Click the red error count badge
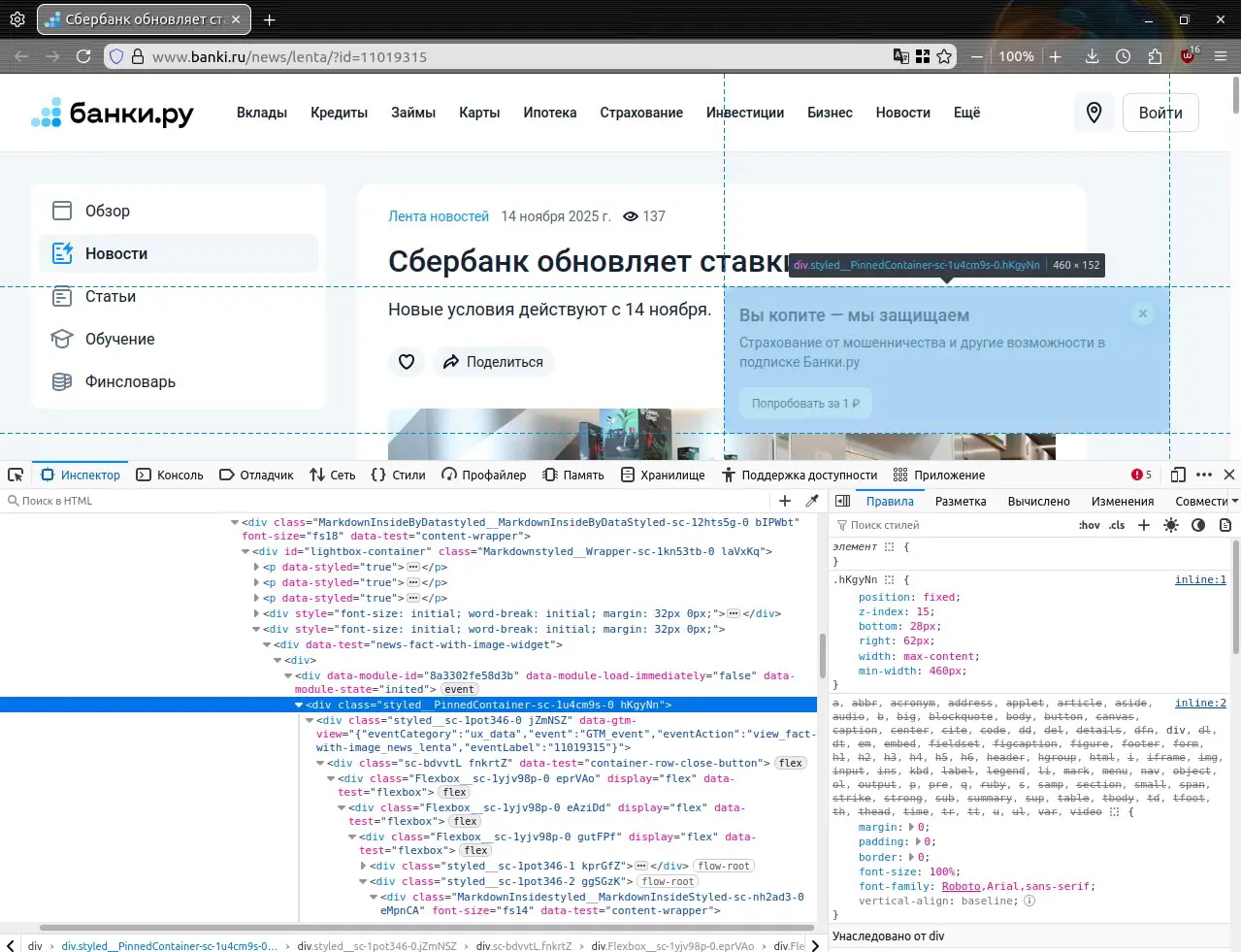Image resolution: width=1241 pixels, height=952 pixels. coord(1141,475)
